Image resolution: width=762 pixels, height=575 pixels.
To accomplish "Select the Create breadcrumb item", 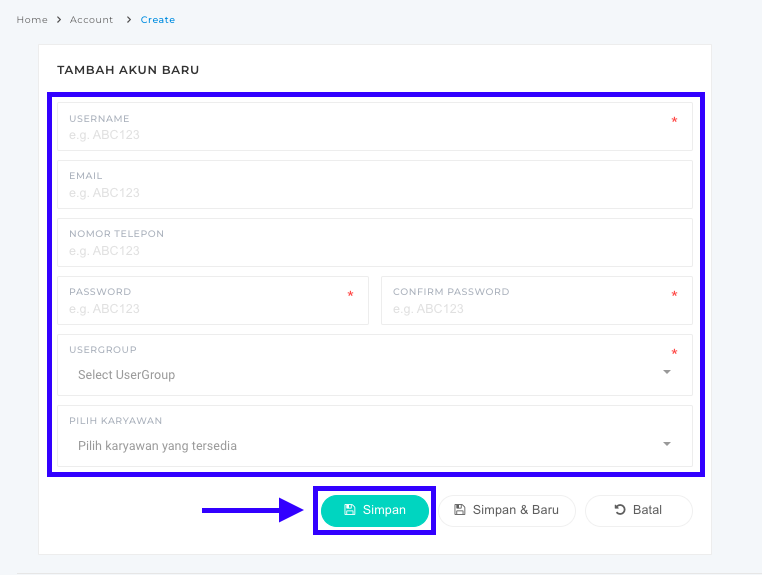I will click(158, 20).
